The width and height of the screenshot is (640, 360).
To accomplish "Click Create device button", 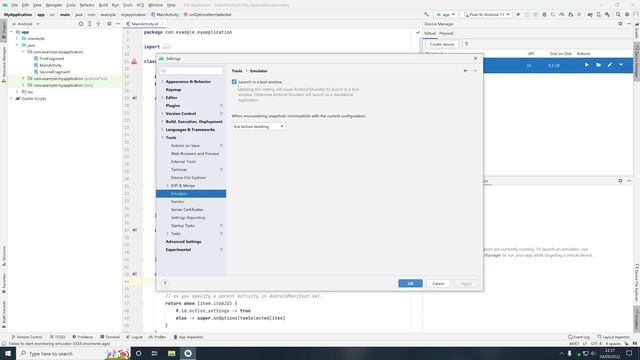I will [x=442, y=44].
